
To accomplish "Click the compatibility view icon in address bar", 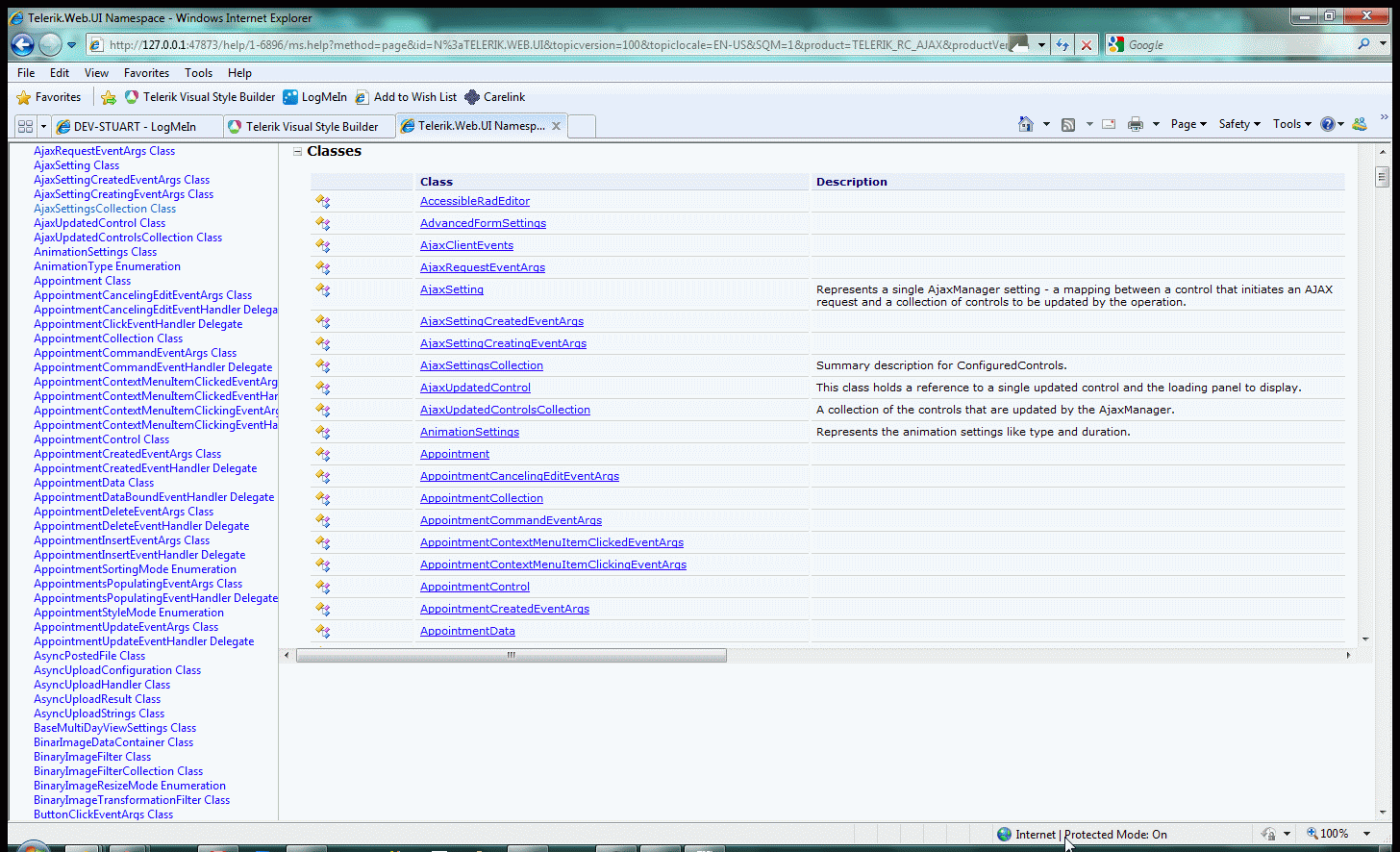I will [x=1019, y=44].
